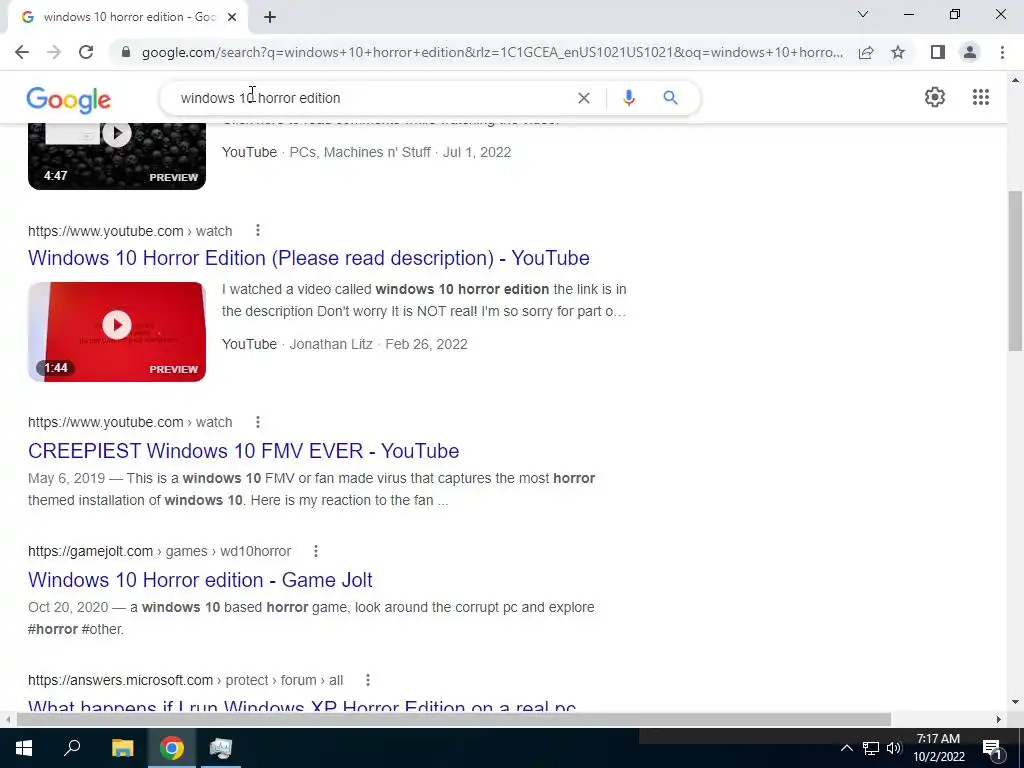Open options for gamejolt.com result
The width and height of the screenshot is (1024, 768).
(x=315, y=551)
